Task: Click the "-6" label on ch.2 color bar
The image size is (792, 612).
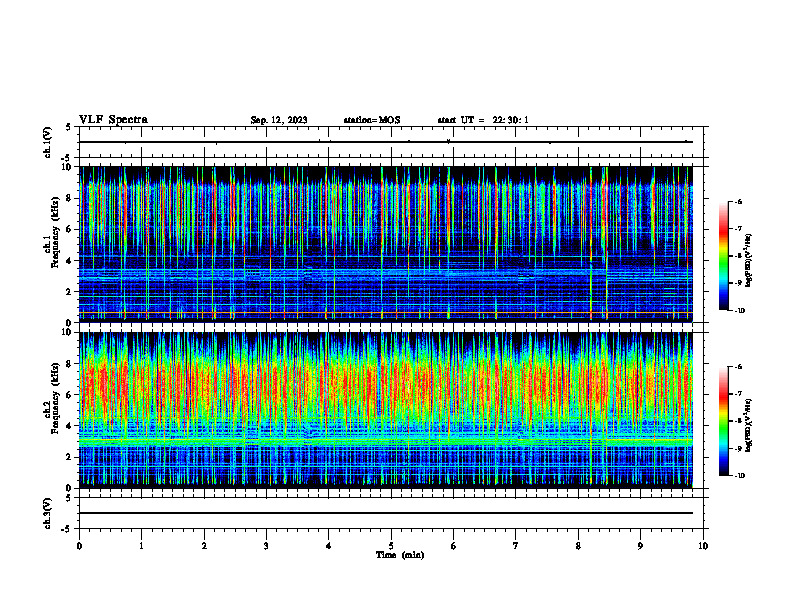Action: [738, 367]
